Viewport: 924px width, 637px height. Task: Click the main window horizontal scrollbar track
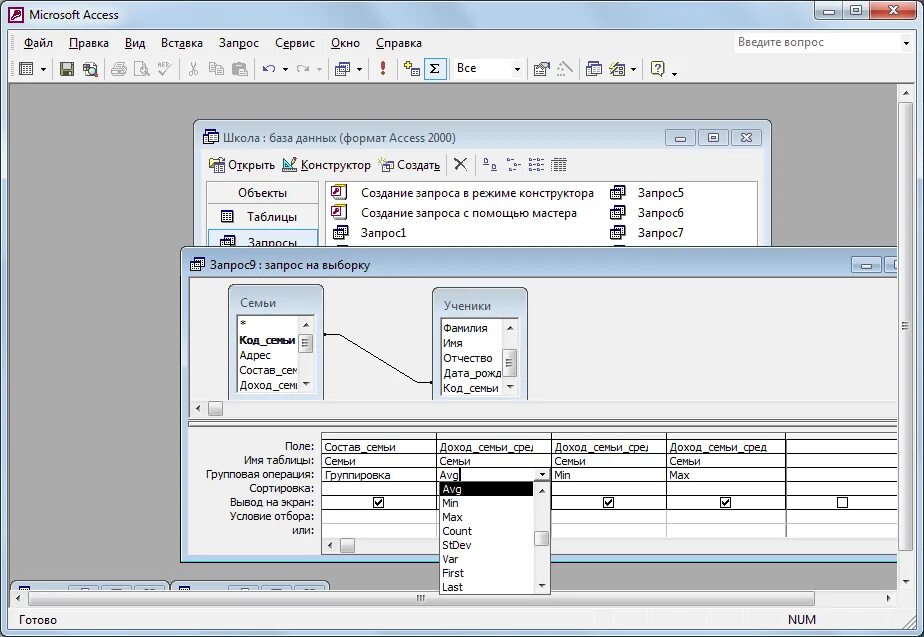[453, 598]
